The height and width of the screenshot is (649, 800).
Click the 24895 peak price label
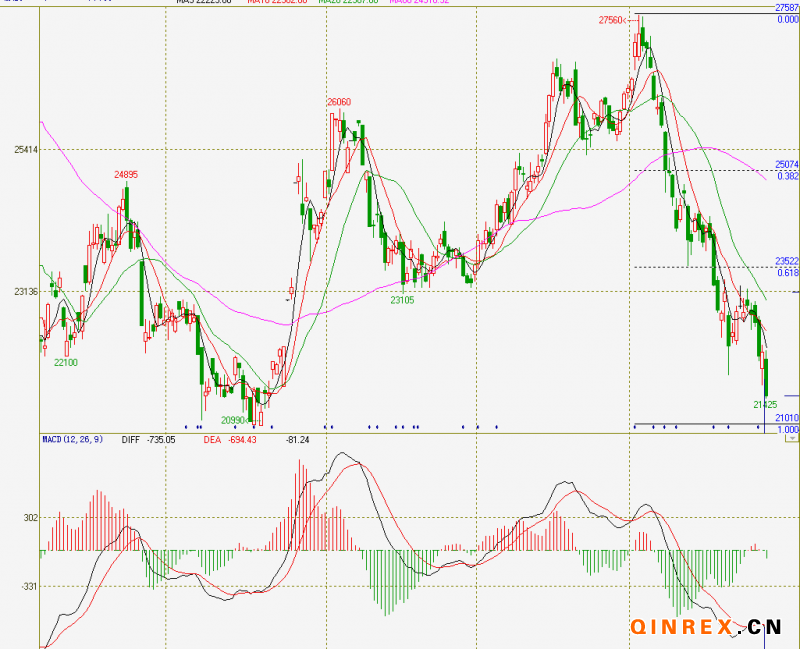126,174
